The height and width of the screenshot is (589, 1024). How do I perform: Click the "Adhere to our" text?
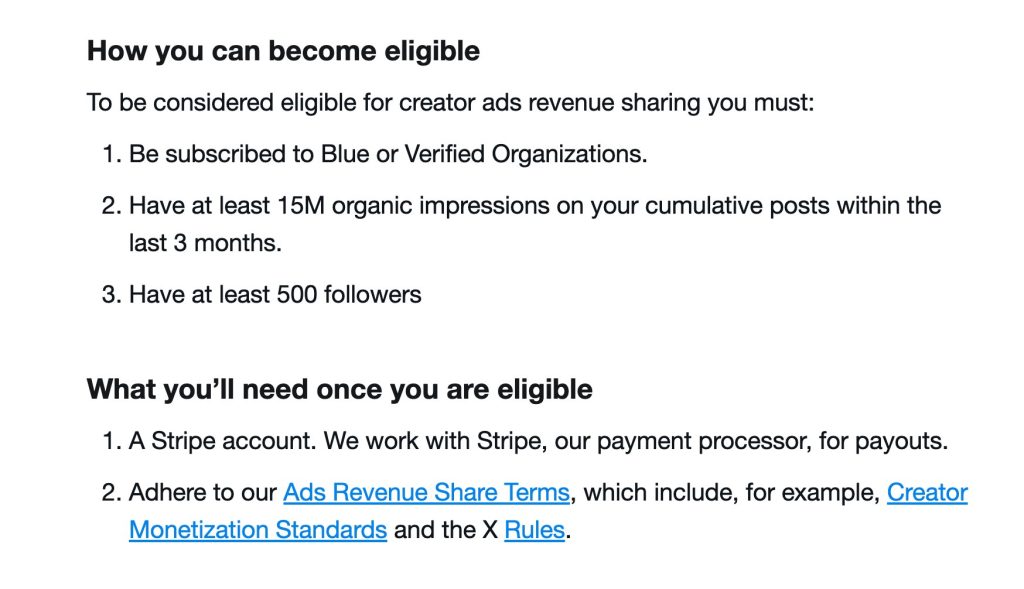pyautogui.click(x=202, y=492)
